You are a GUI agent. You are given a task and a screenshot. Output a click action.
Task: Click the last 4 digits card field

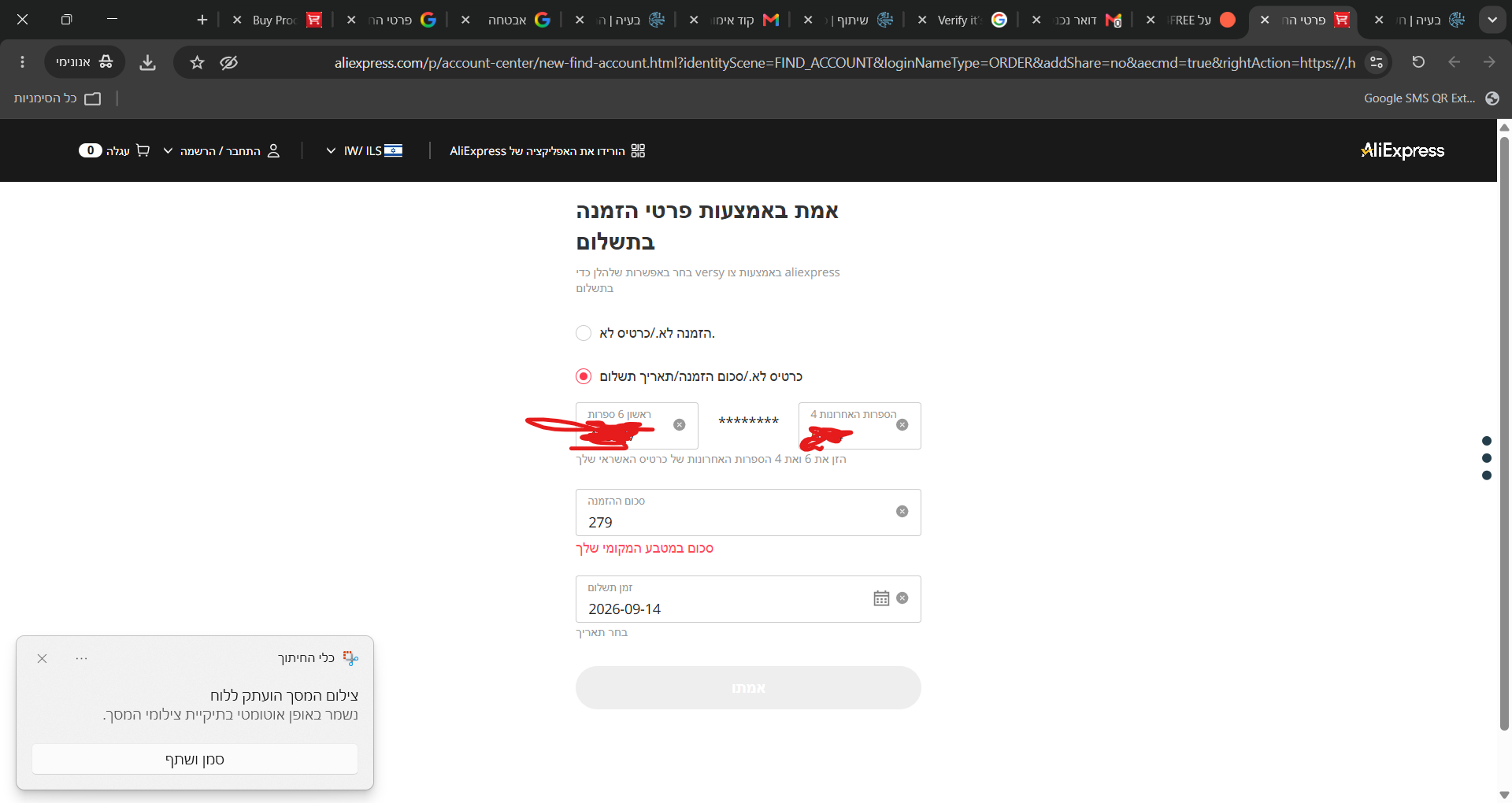[860, 426]
